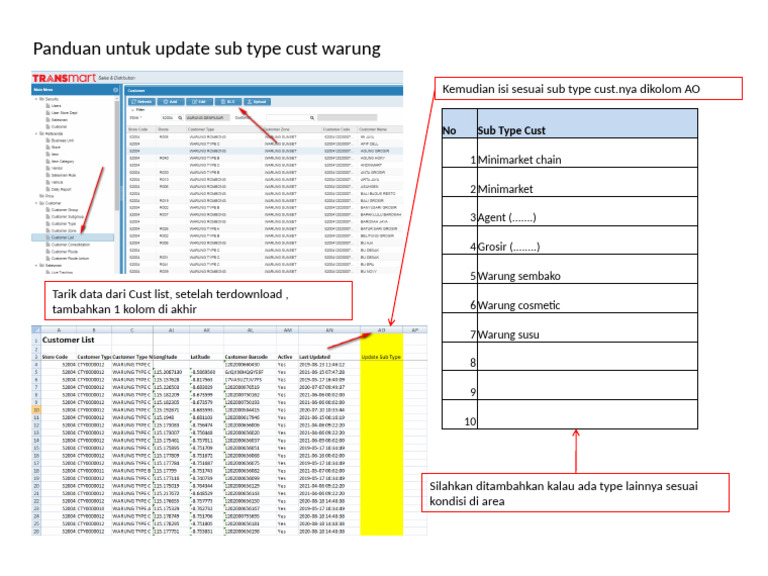This screenshot has width=768, height=576.
Task: Select Excel column AO header
Action: click(382, 330)
